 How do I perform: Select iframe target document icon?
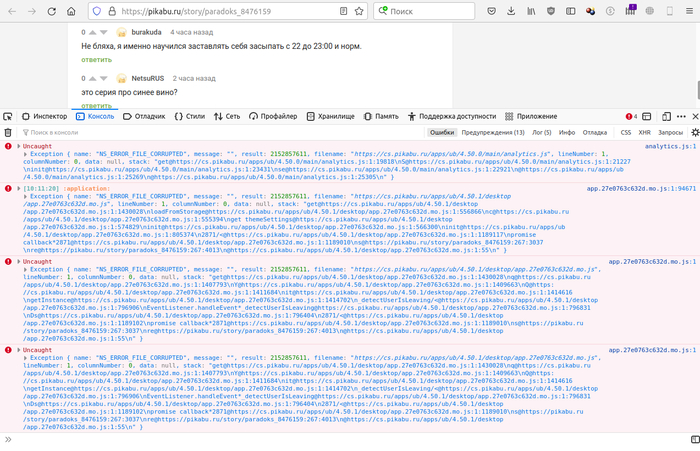pos(646,116)
